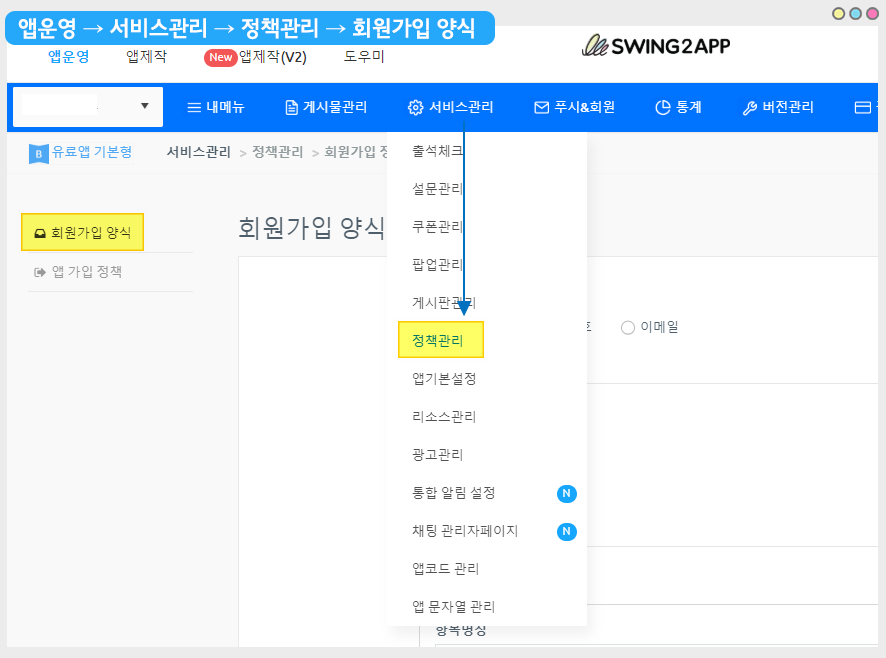
Task: Select the 이메일 radio button
Action: click(628, 328)
